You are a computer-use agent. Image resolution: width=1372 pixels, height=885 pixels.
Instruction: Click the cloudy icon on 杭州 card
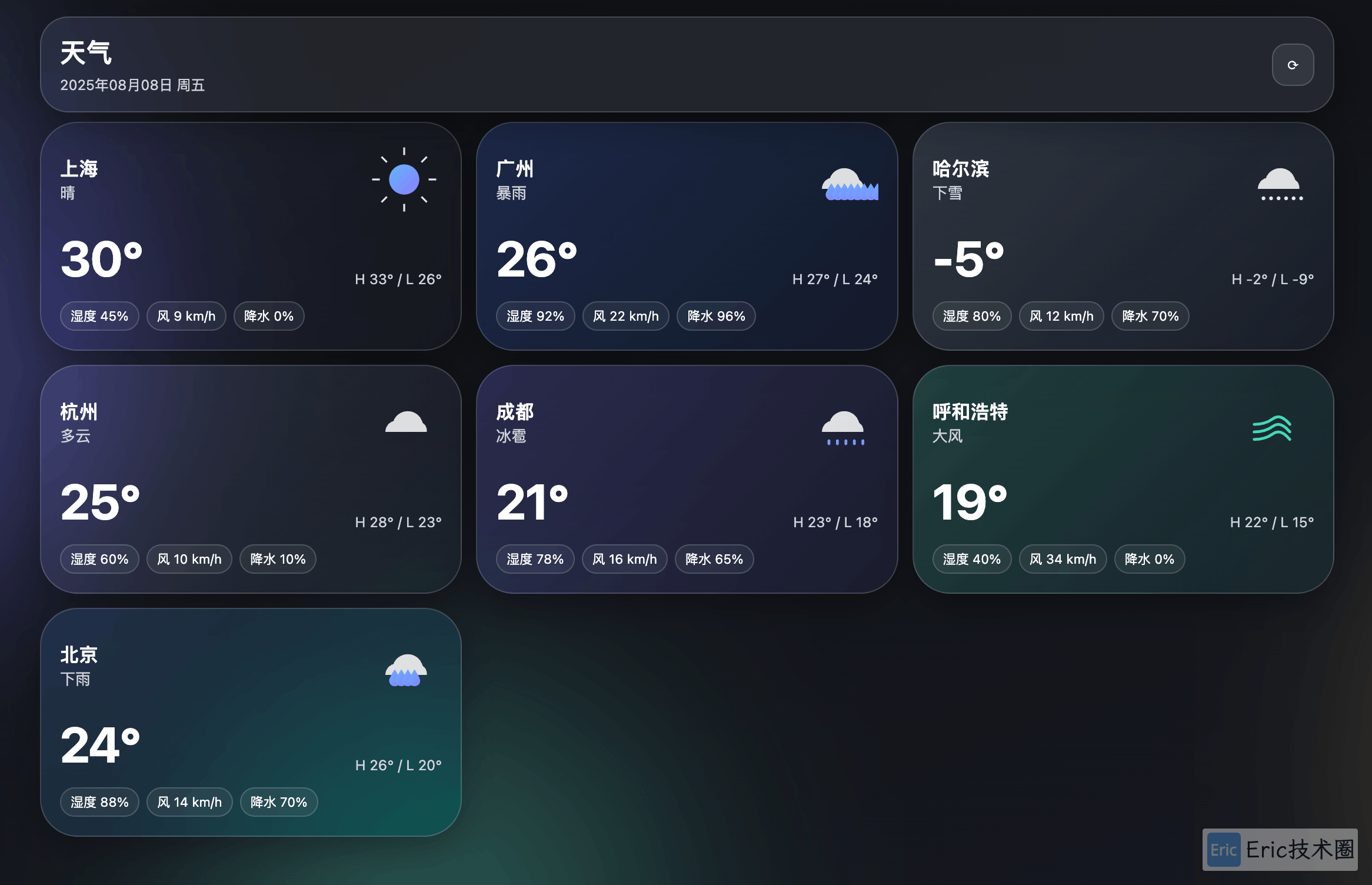406,422
